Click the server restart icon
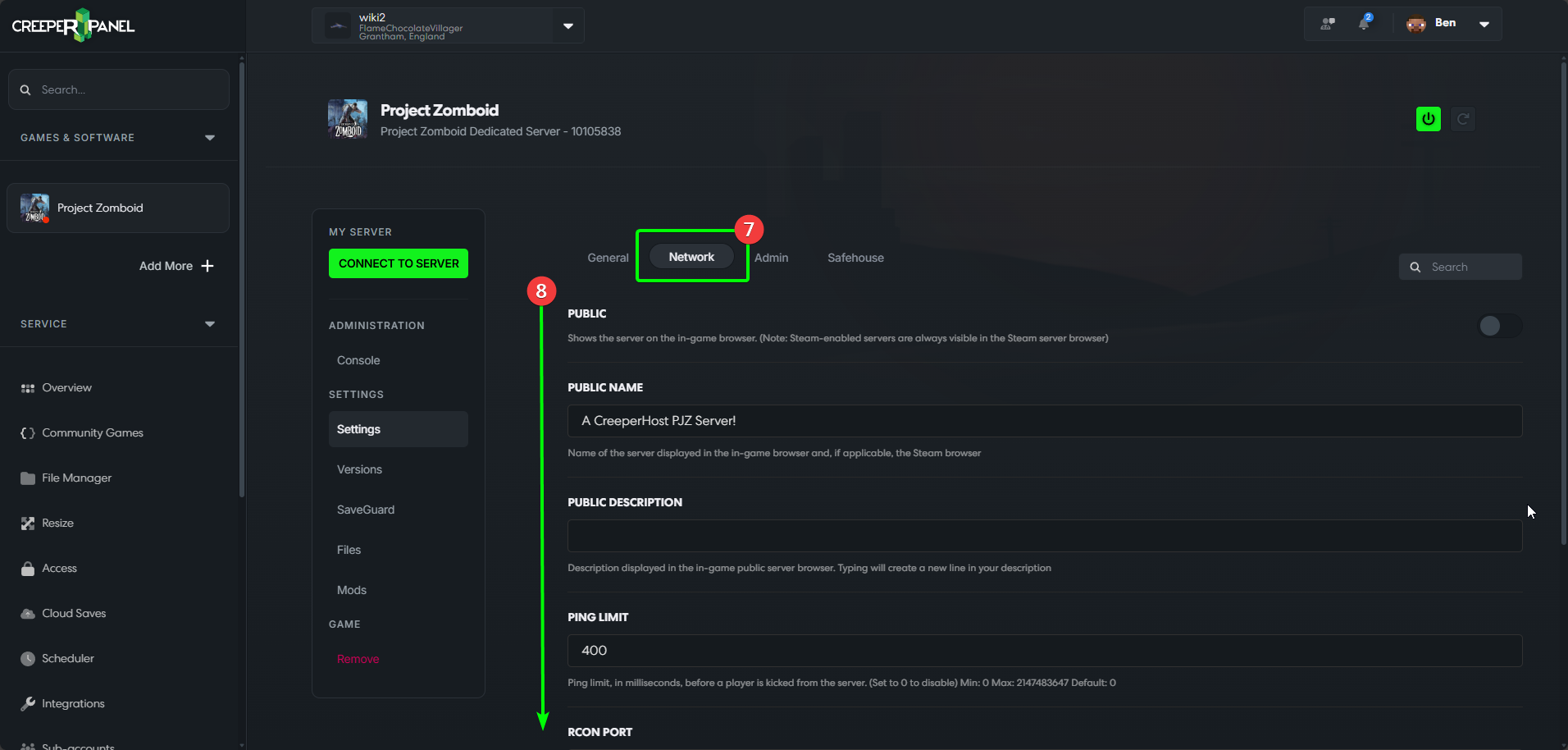This screenshot has width=1568, height=750. click(1462, 119)
